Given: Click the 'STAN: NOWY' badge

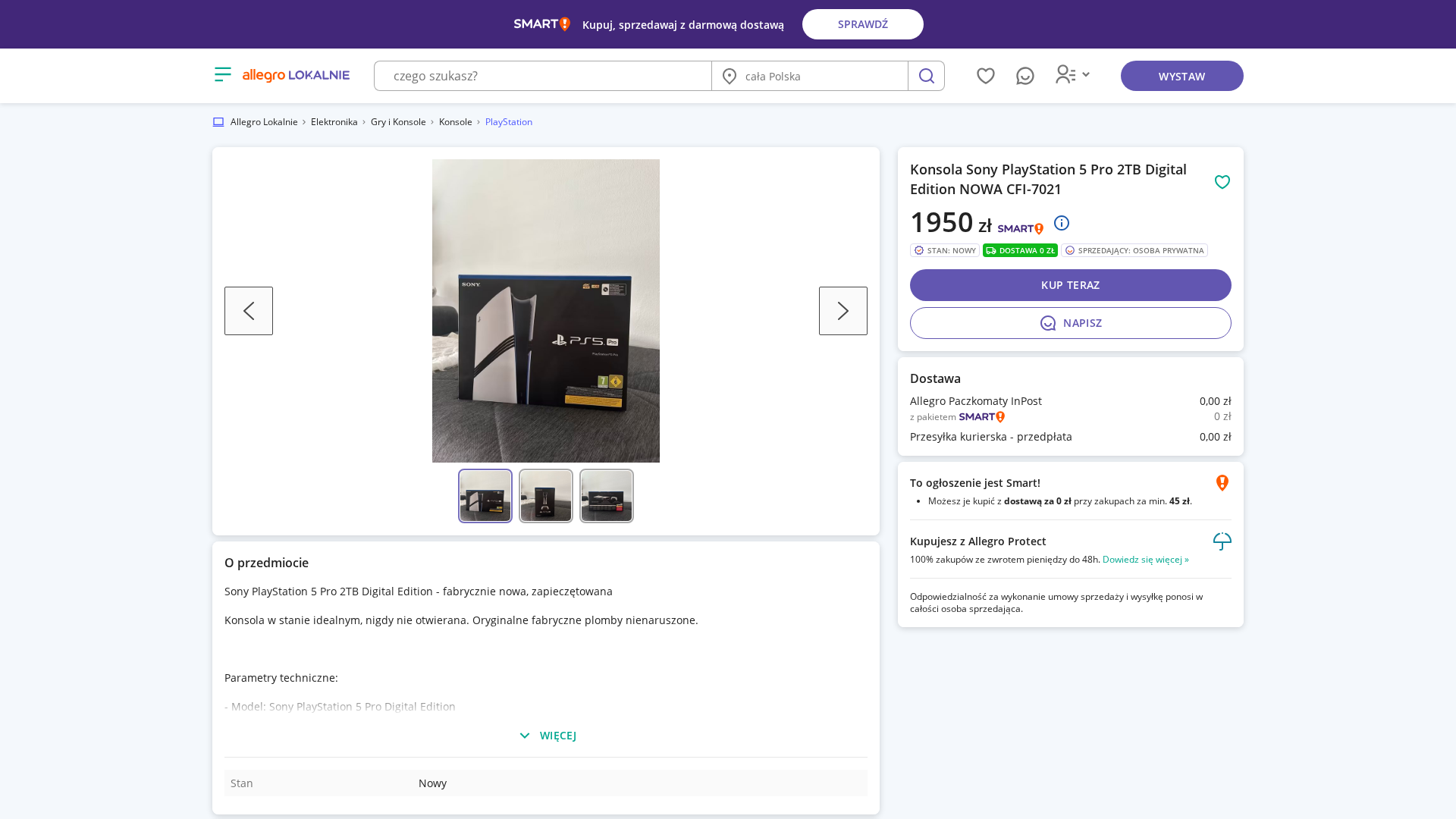Looking at the screenshot, I should point(944,250).
